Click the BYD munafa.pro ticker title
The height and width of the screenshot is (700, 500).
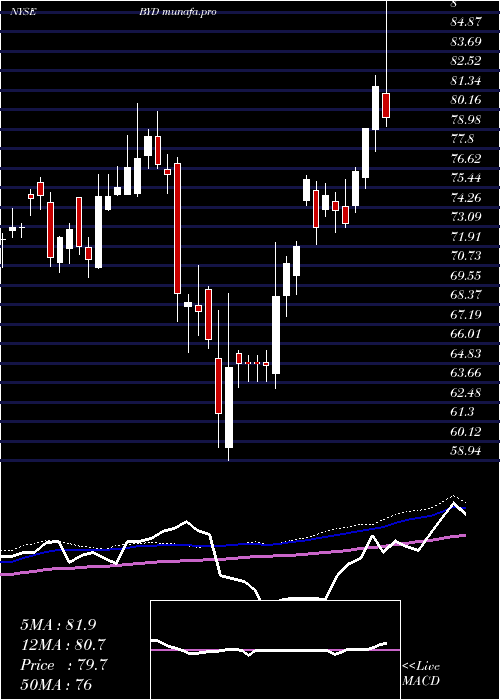click(x=178, y=12)
